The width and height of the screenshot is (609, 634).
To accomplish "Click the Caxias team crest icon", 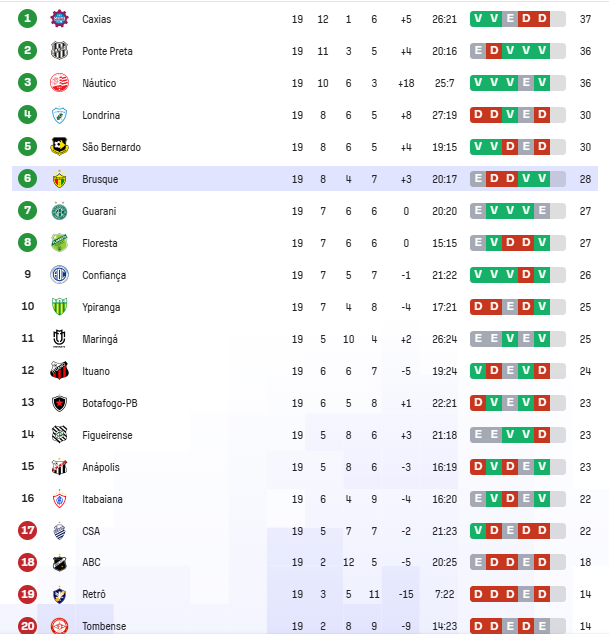I will pyautogui.click(x=59, y=19).
